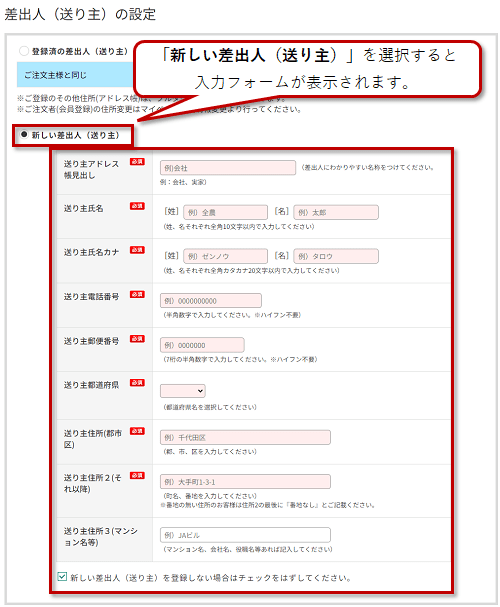Screen dimensions: 500x607
Task: Click the 送り主氏名カナ 名 input field
Action: pos(336,256)
